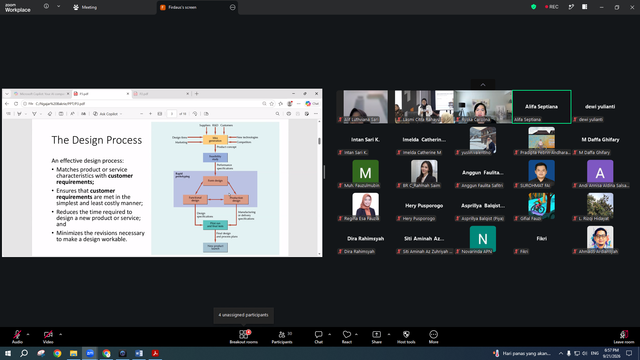Expand audio options arrow beside Audio
Viewport: 640px width, 360px height.
(x=28, y=334)
